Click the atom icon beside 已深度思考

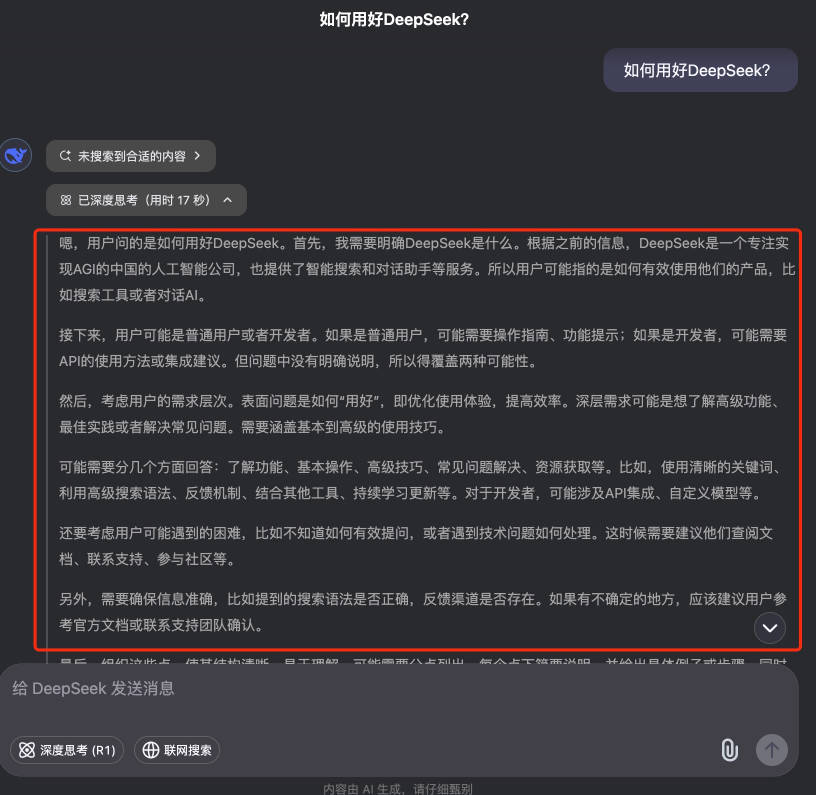66,200
